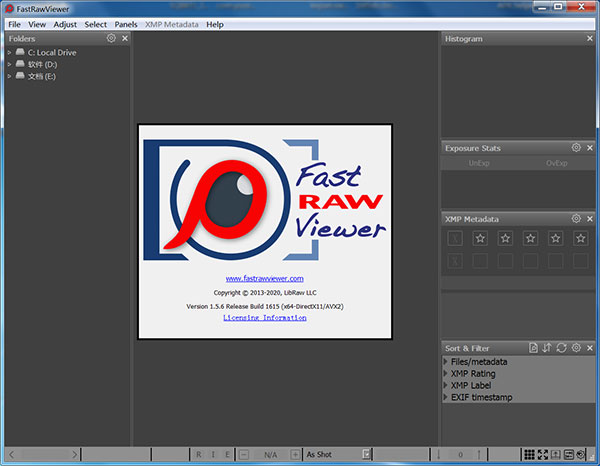This screenshot has width=600, height=466.
Task: Open XMP Metadata panel settings gear
Action: (x=576, y=219)
